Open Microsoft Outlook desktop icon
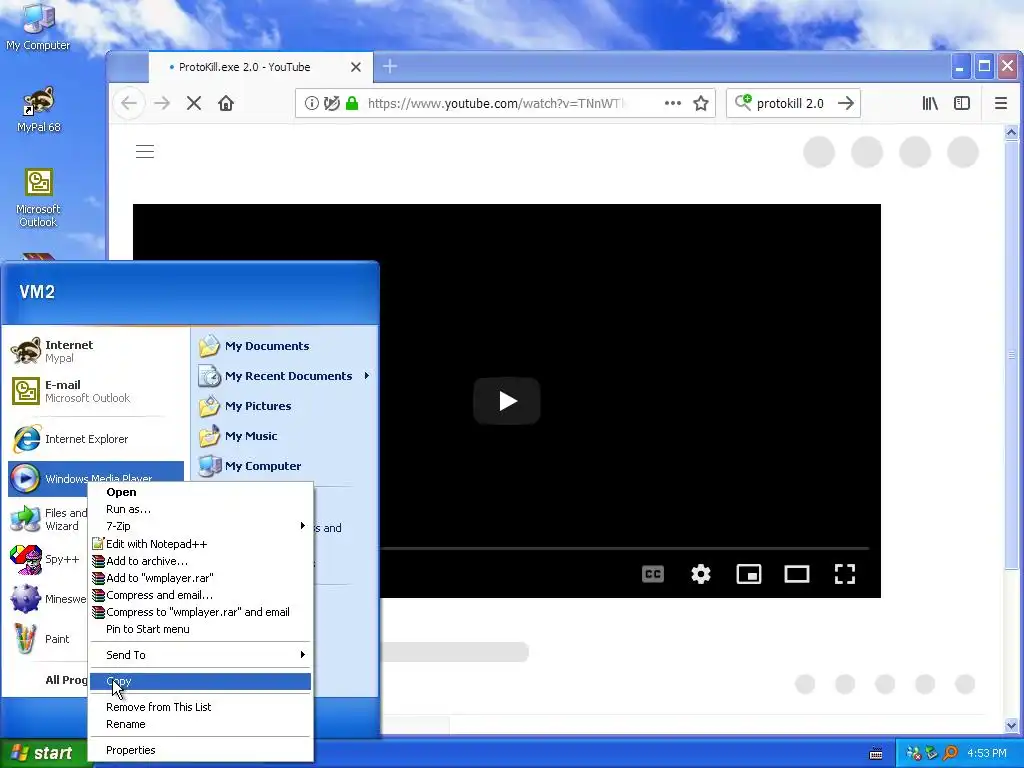The width and height of the screenshot is (1024, 768). (38, 198)
